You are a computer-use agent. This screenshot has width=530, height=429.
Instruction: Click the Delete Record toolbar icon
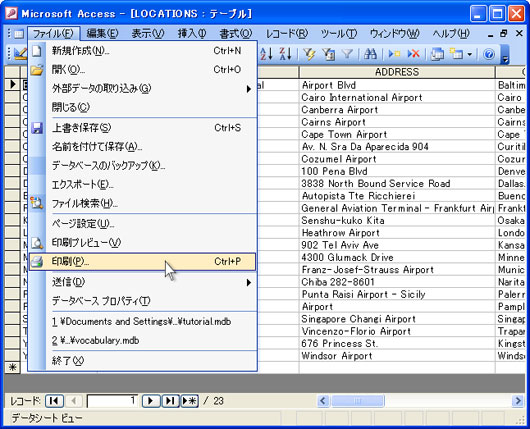(x=413, y=54)
